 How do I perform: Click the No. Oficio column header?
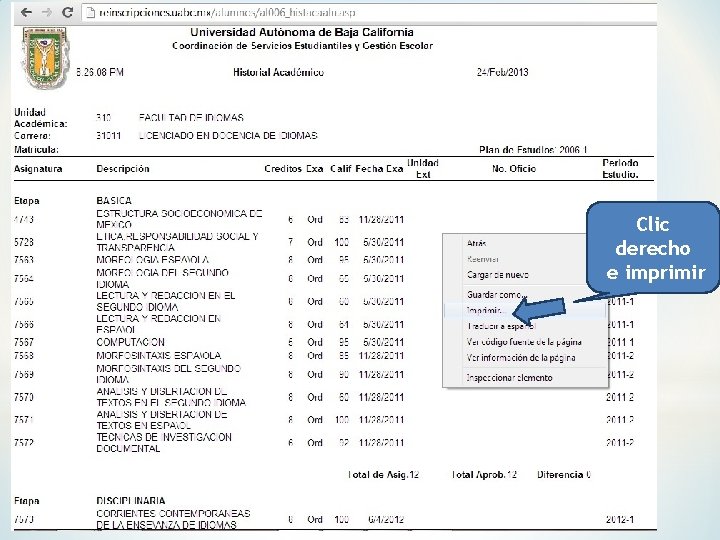tap(514, 169)
